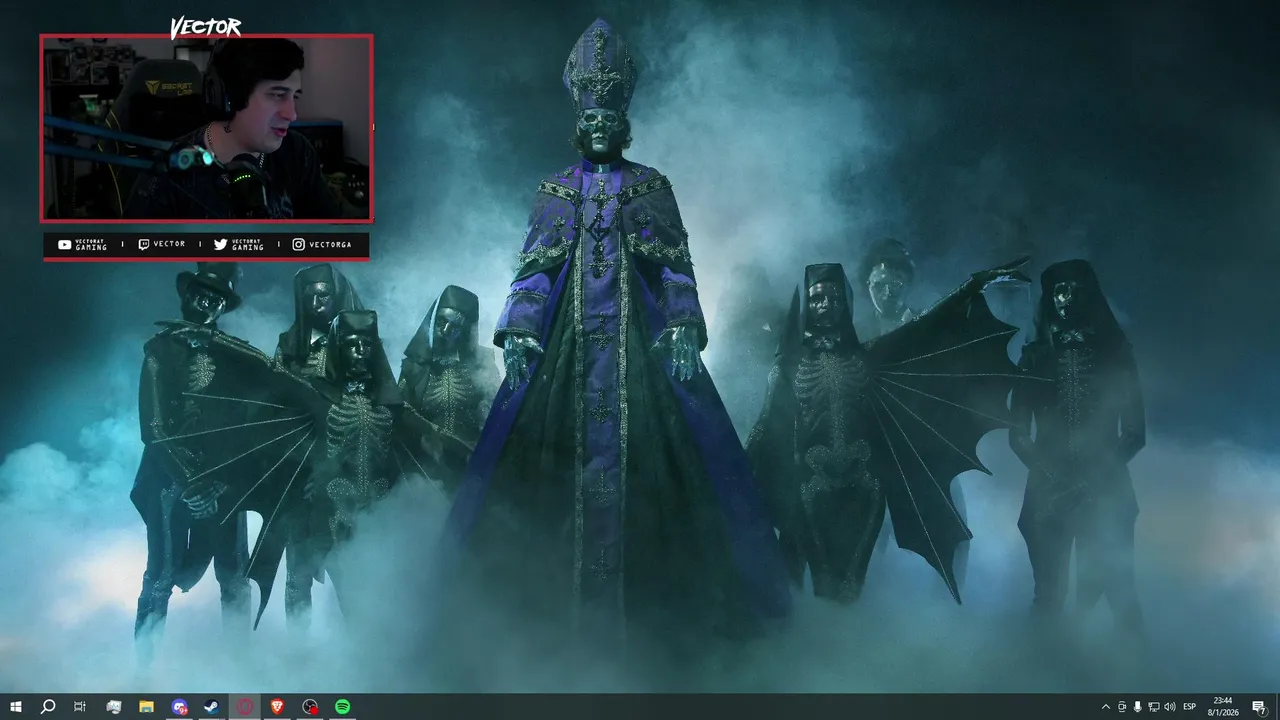Open Steam from the taskbar
This screenshot has height=720, width=1280.
(212, 707)
